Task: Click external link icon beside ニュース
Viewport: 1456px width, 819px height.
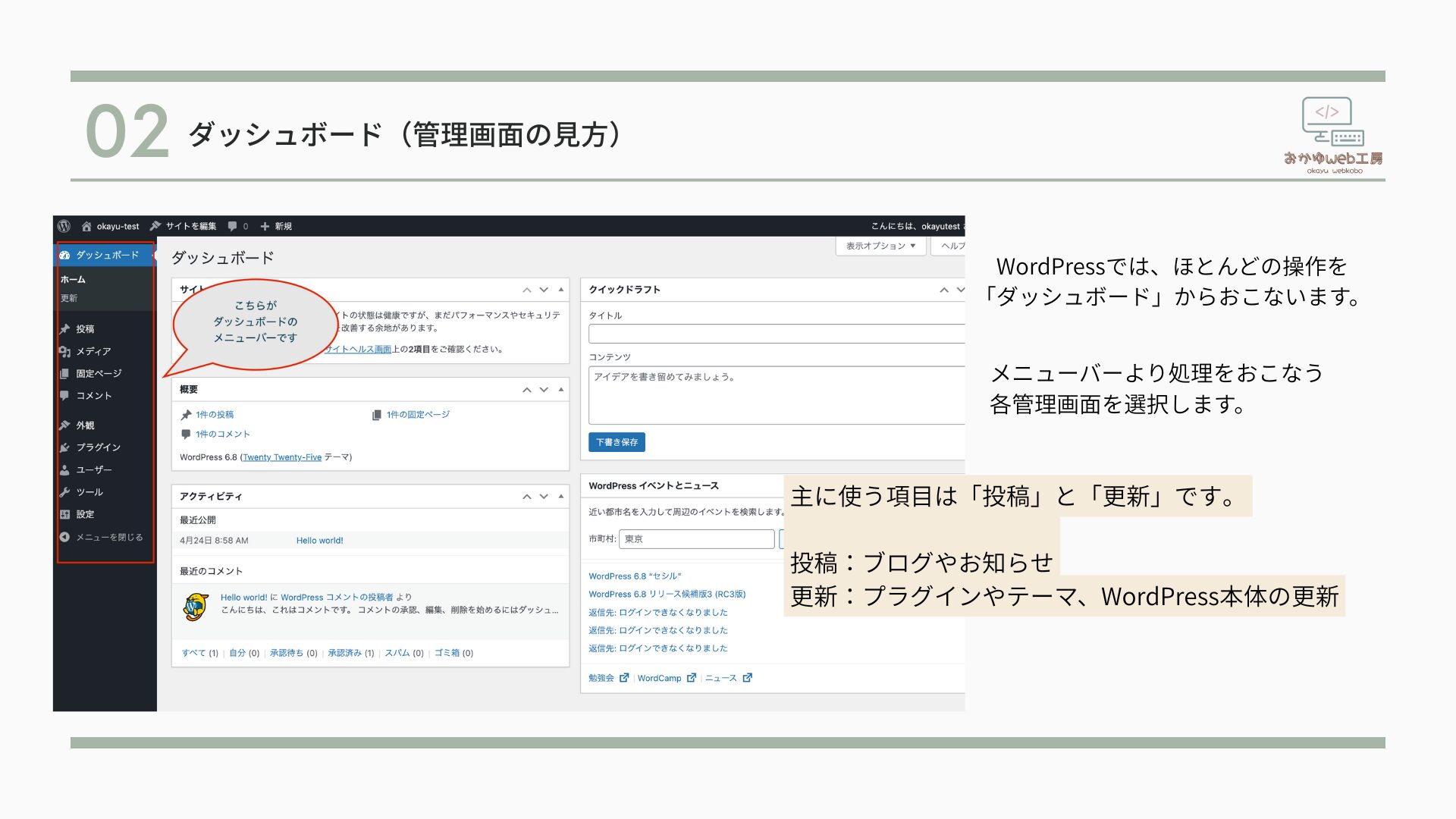Action: tap(748, 678)
